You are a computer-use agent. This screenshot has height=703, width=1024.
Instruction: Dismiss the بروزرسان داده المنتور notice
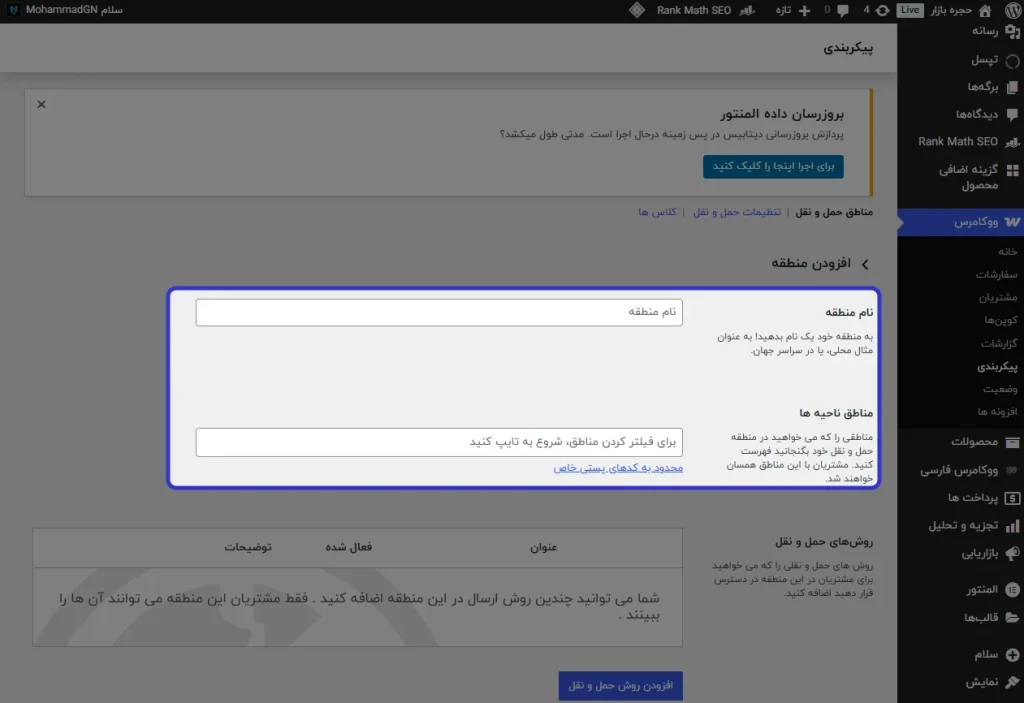tap(40, 104)
